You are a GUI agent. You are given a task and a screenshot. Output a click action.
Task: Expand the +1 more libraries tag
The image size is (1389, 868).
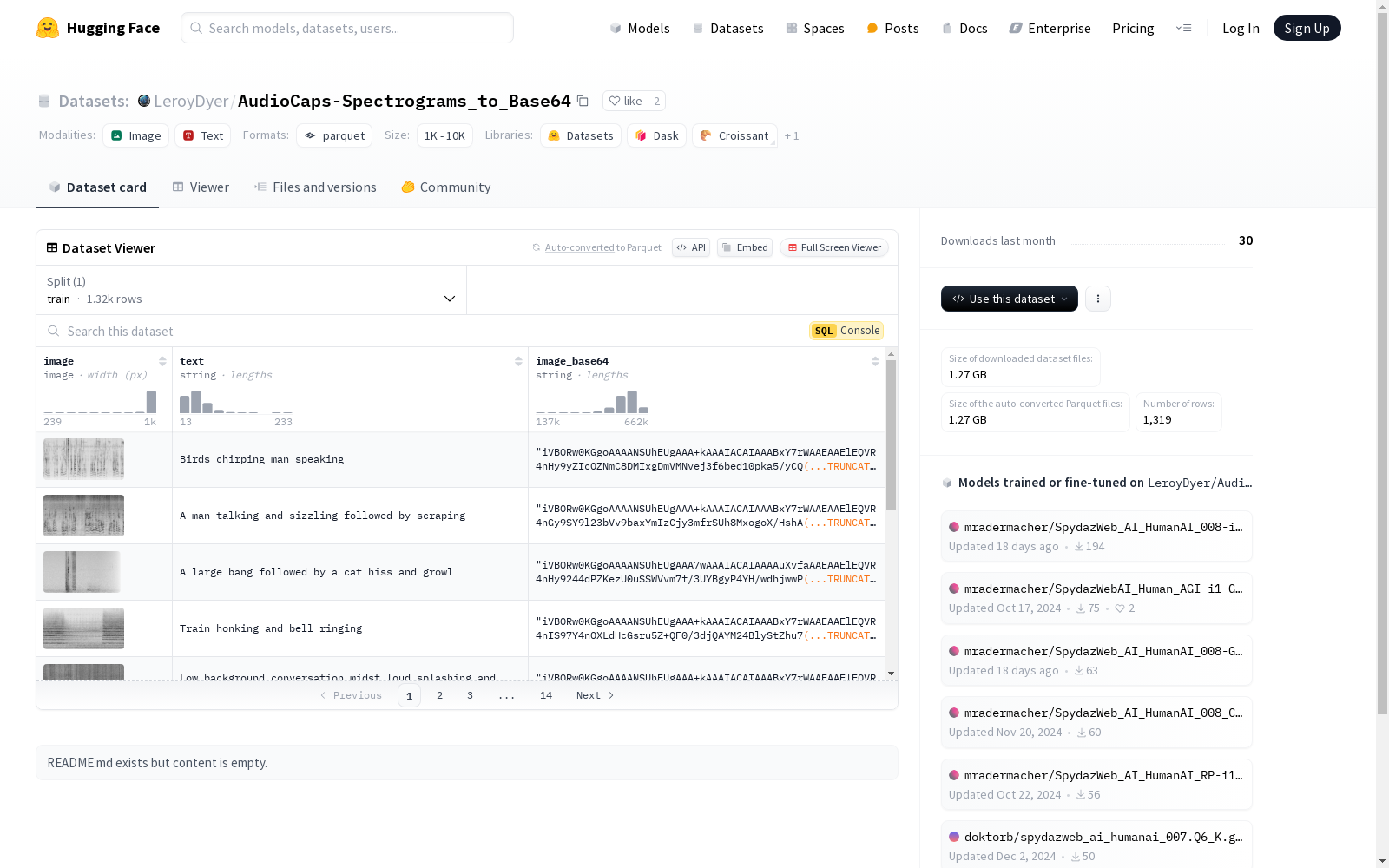pos(792,135)
